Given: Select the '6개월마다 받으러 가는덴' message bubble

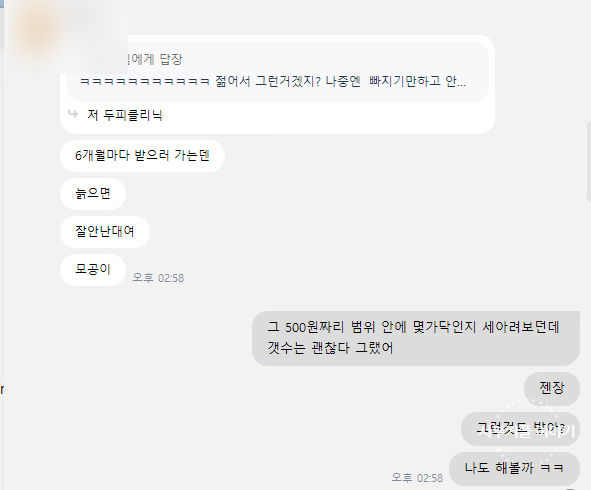Looking at the screenshot, I should (142, 156).
